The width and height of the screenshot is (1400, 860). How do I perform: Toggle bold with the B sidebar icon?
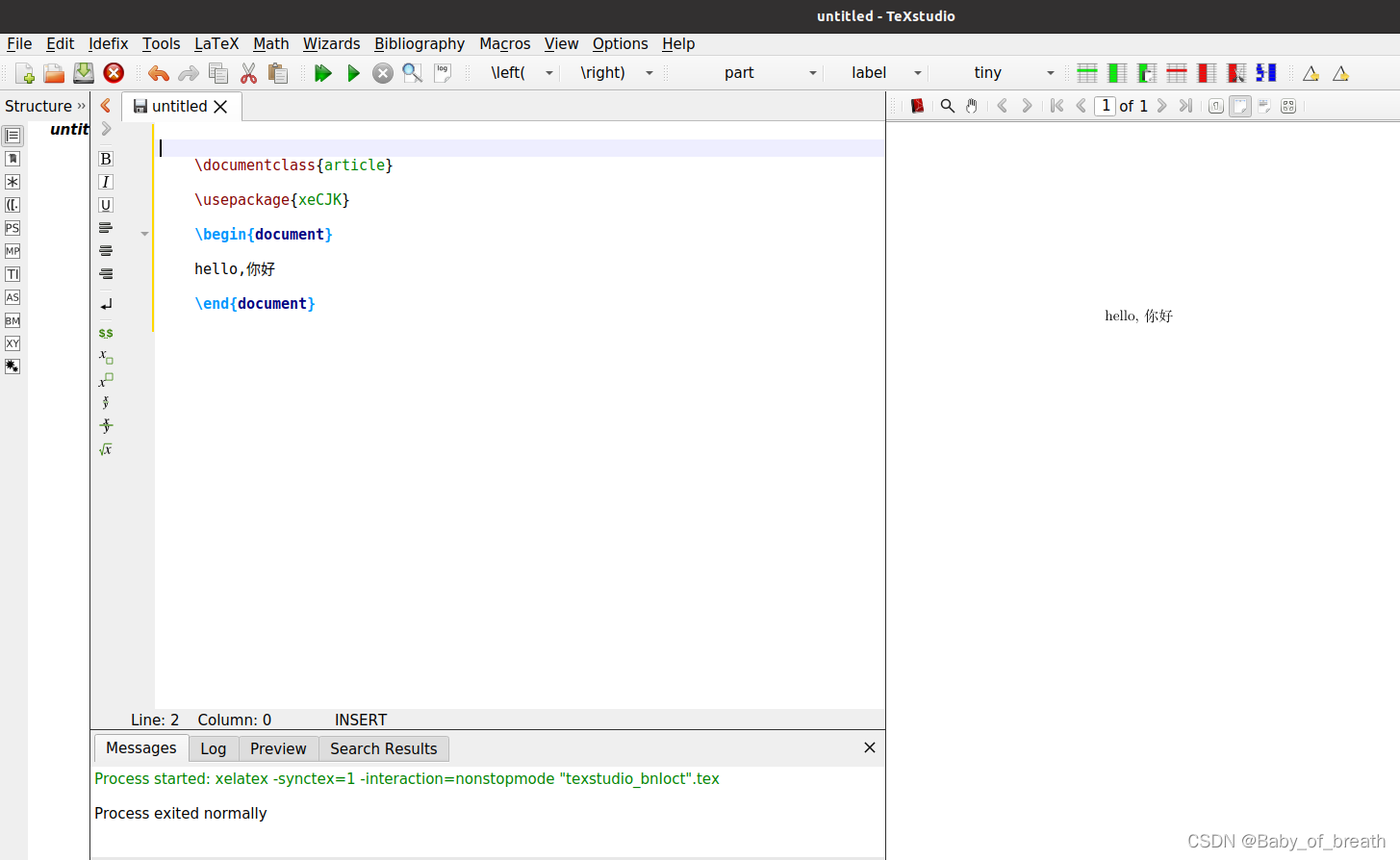[105, 158]
